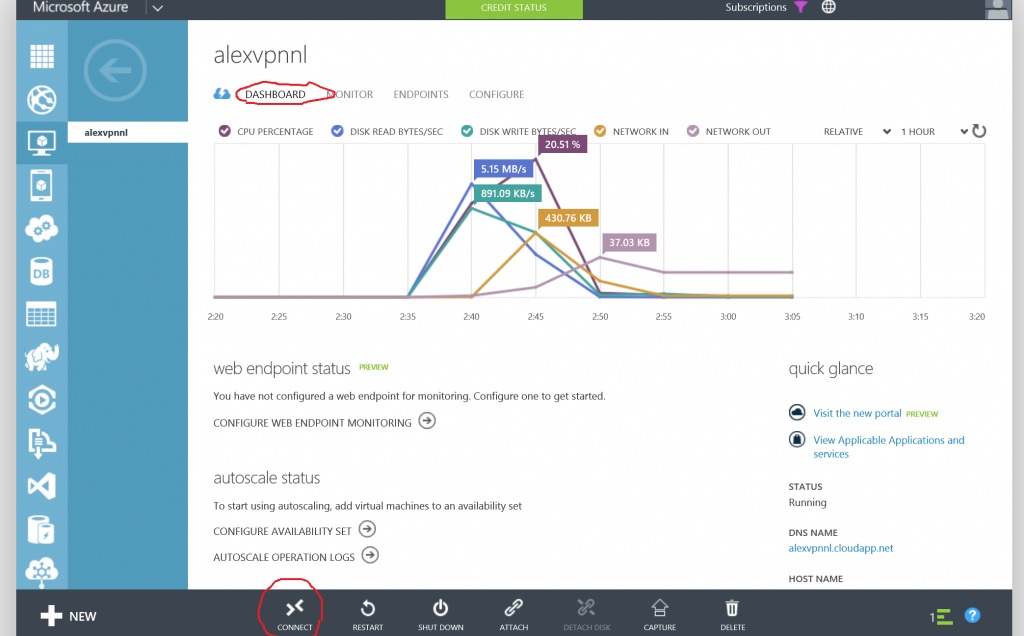
Task: Open Subscriptions menu in header
Action: [756, 7]
